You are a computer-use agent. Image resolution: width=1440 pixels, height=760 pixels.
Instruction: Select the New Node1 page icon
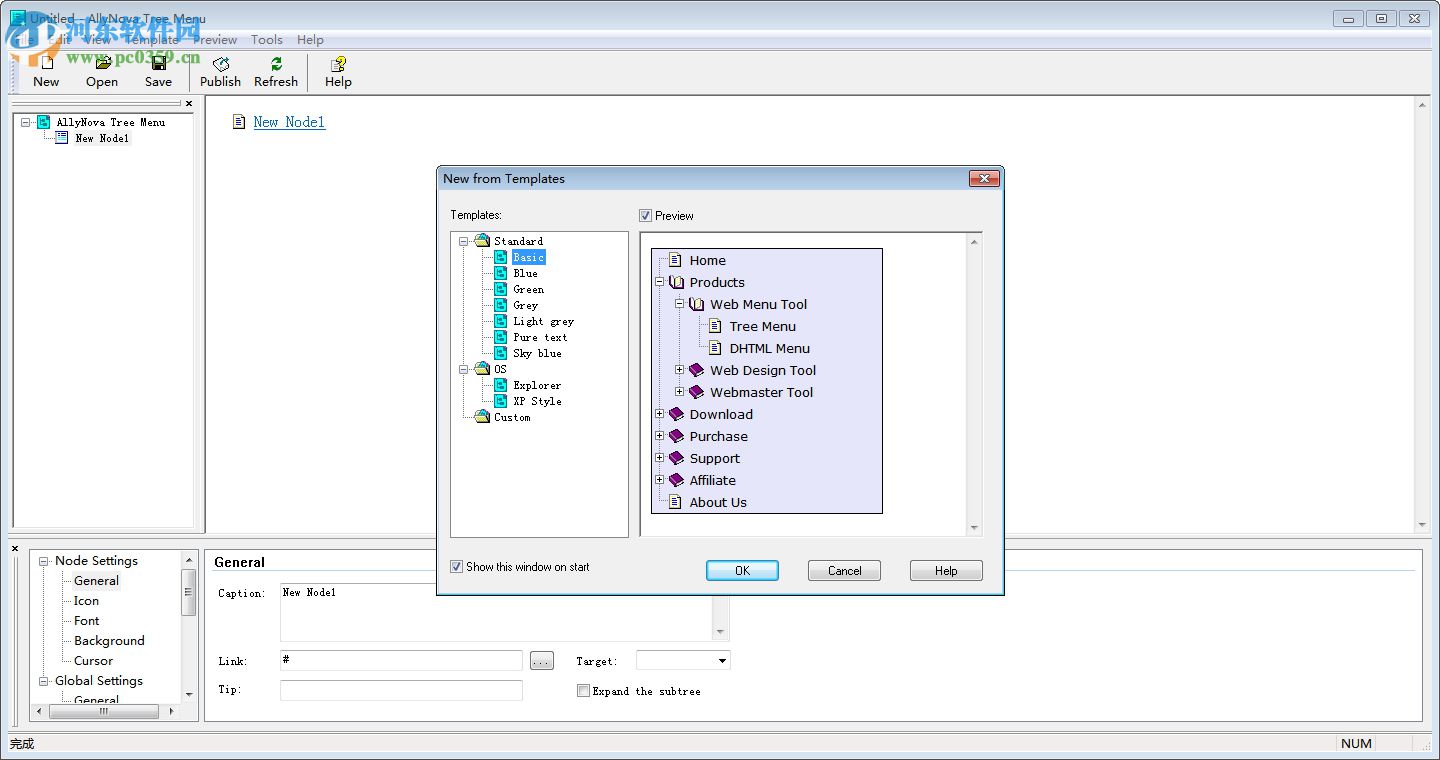60,138
